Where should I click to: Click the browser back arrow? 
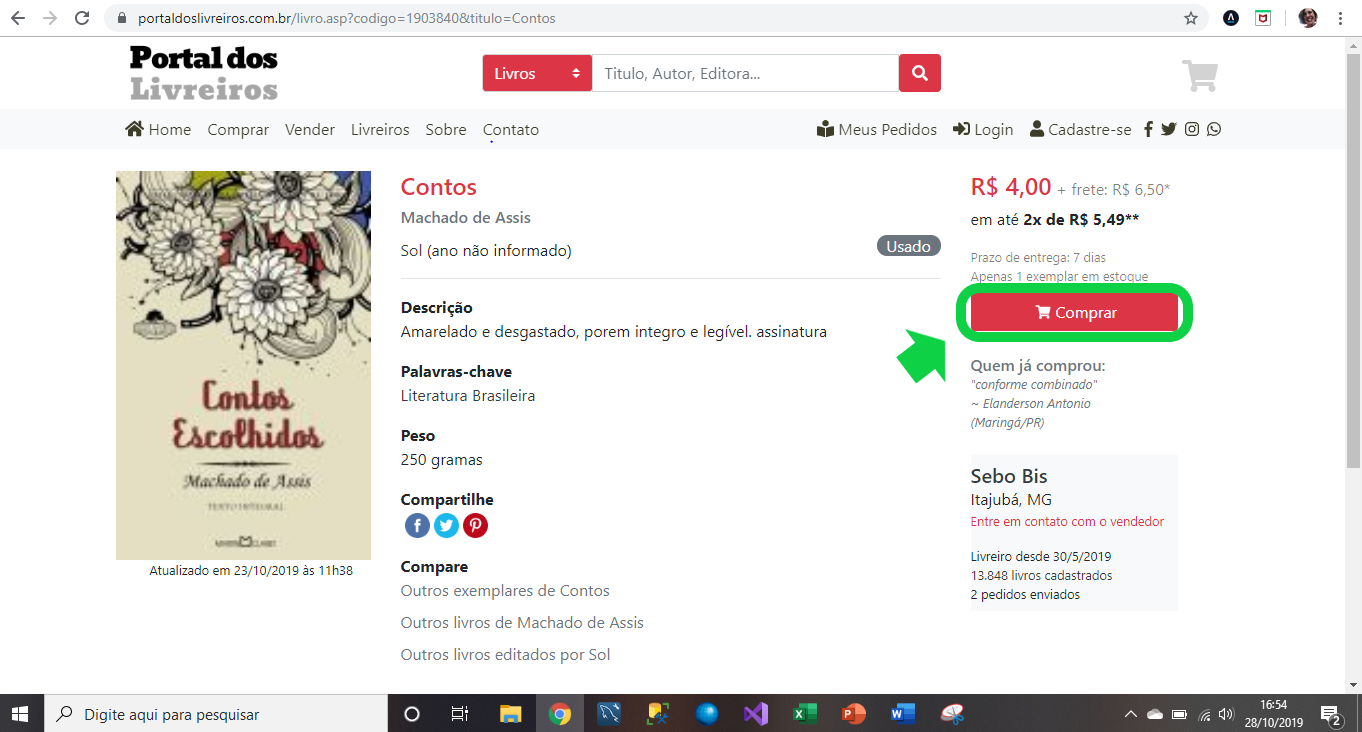tap(18, 18)
